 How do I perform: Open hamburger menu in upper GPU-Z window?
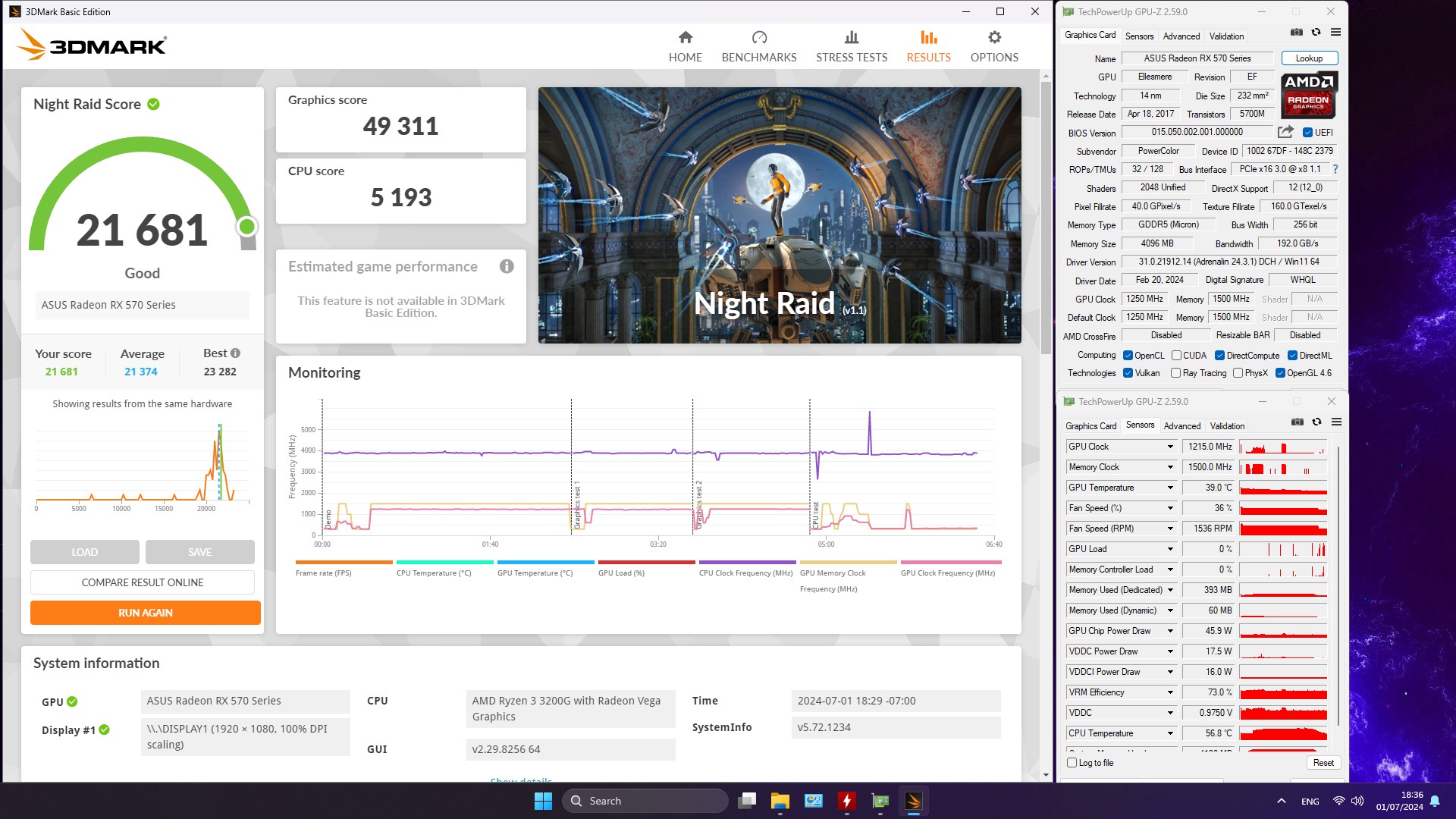coord(1335,32)
